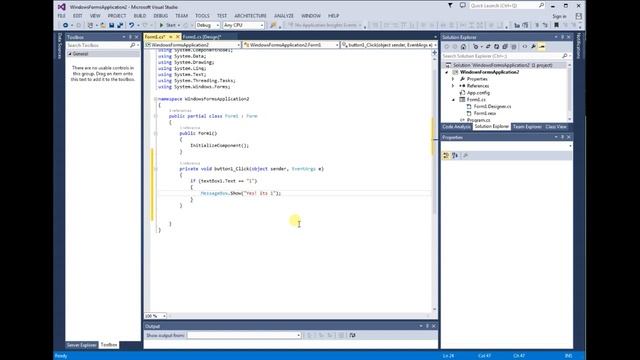Toggle Categorized view in Properties panel
The height and width of the screenshot is (360, 640).
point(446,156)
